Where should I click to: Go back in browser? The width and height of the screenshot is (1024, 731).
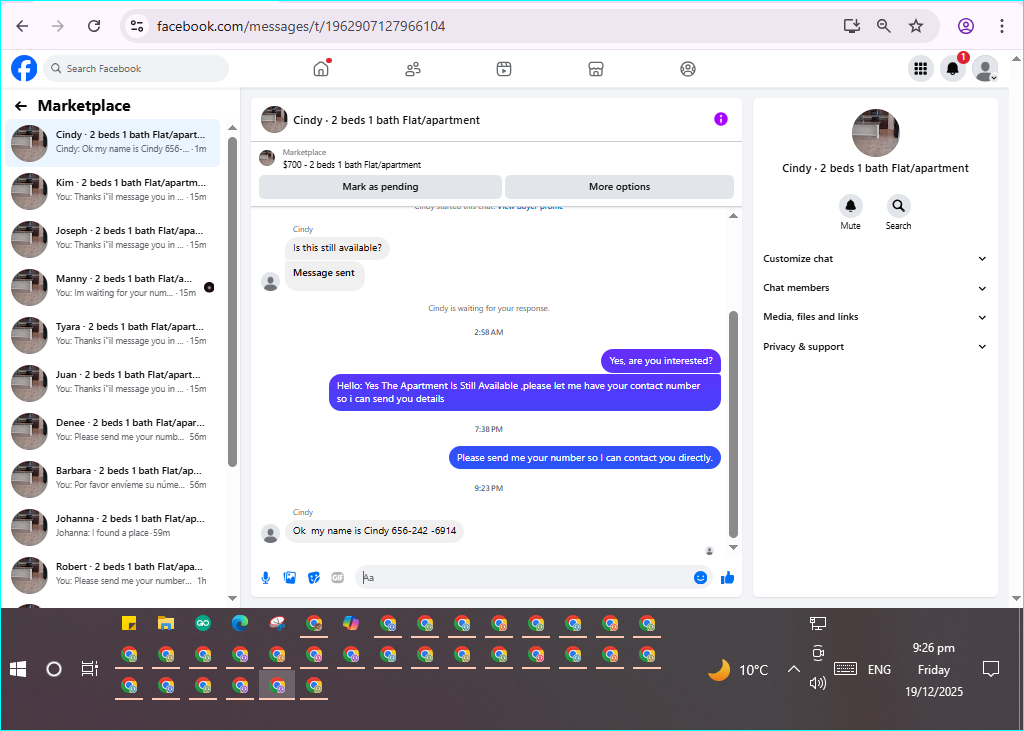[22, 26]
